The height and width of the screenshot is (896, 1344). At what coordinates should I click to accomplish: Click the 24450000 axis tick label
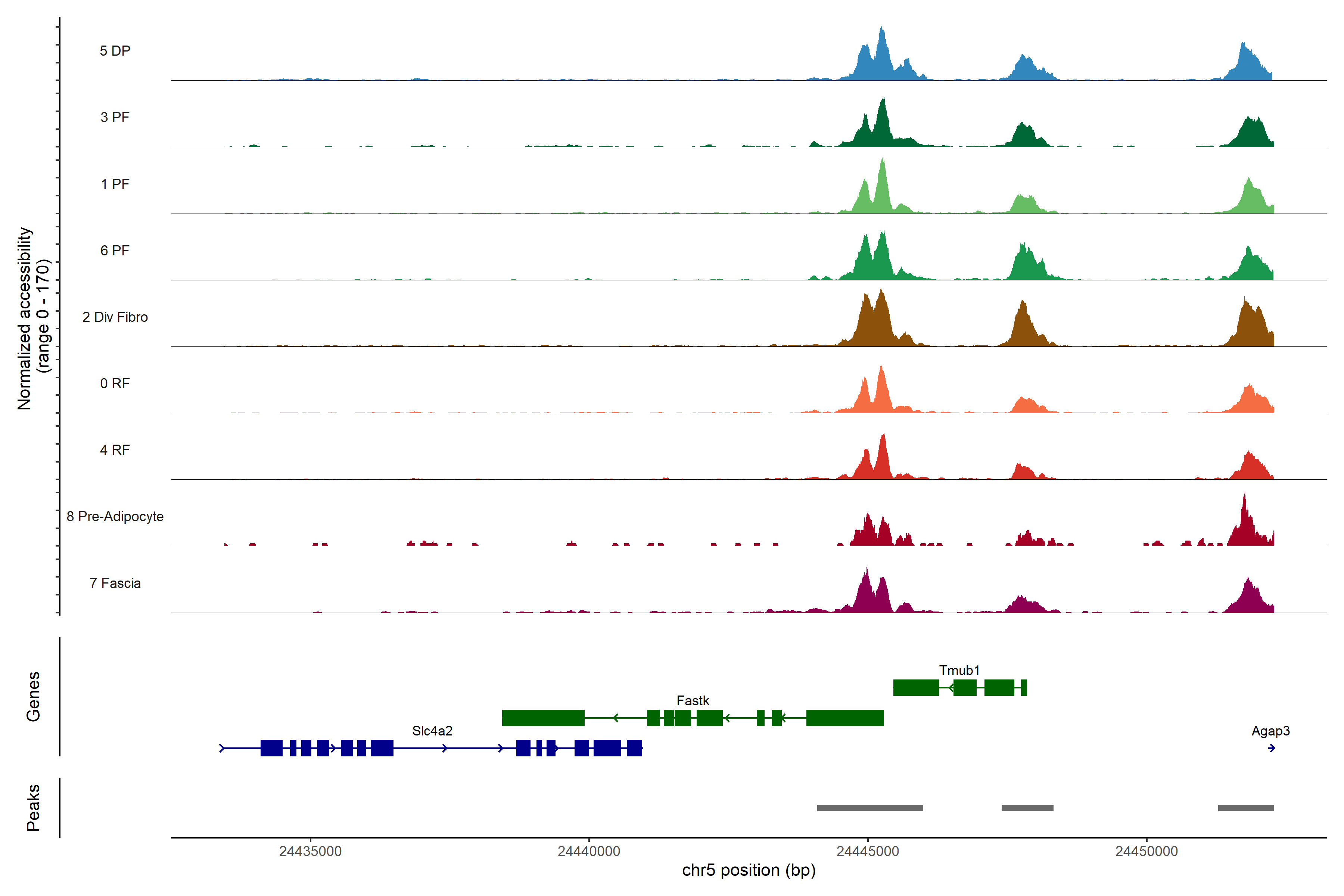(x=1146, y=851)
